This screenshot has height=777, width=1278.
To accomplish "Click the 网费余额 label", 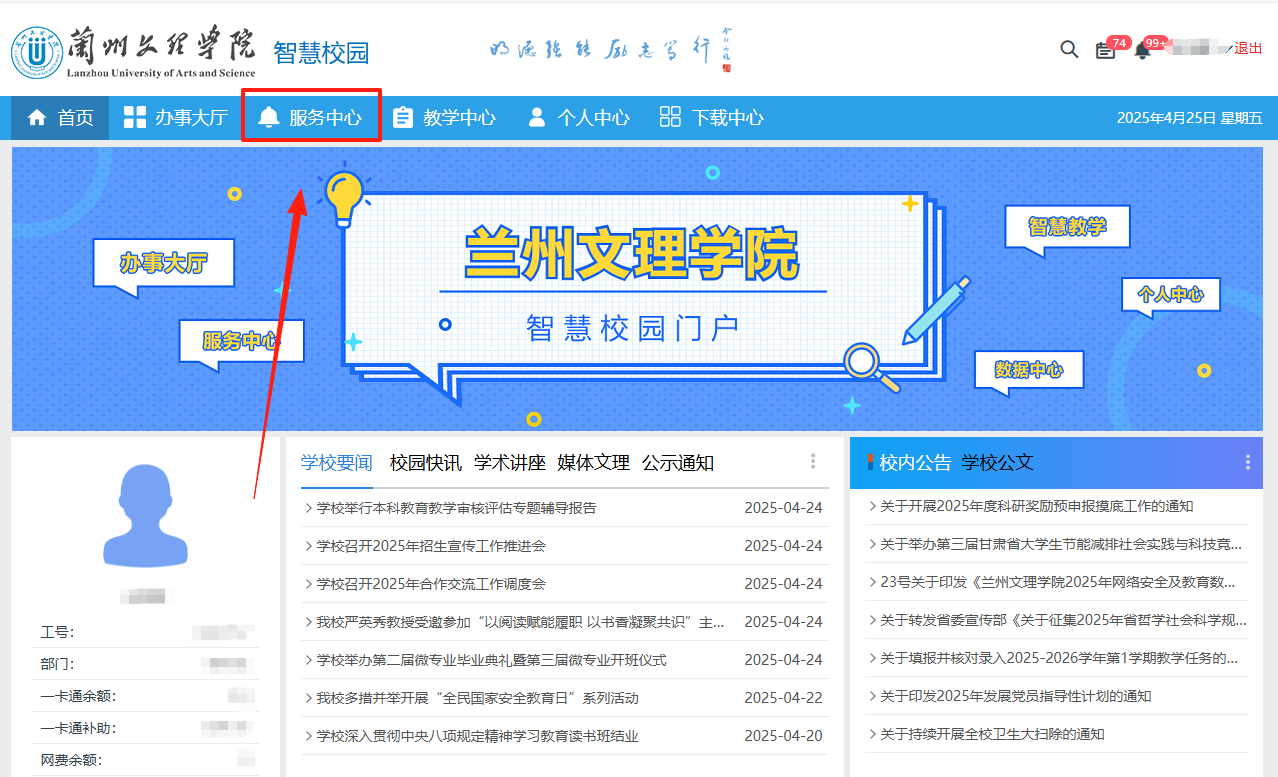I will click(x=70, y=760).
